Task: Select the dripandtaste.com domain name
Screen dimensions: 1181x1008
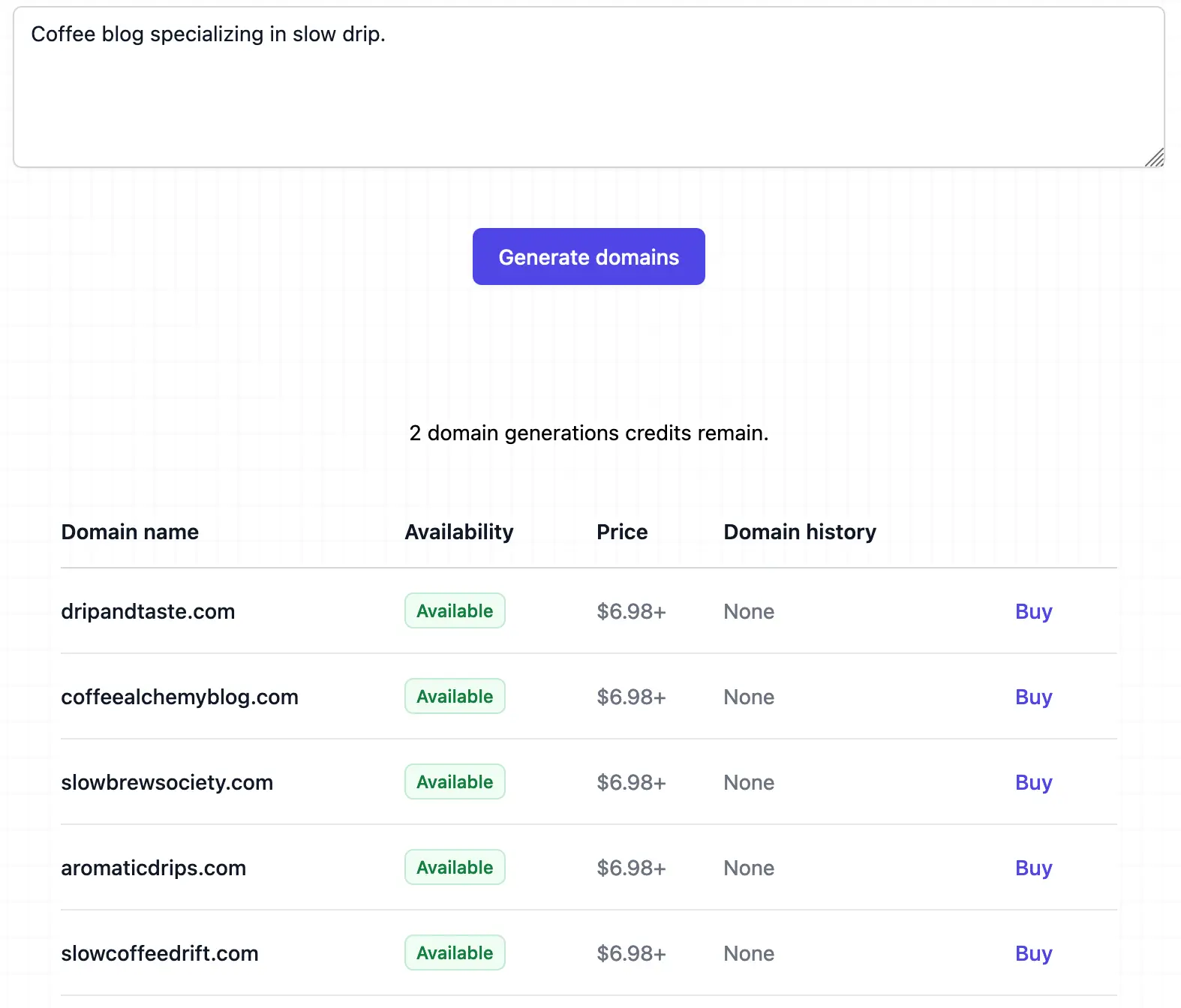Action: click(148, 611)
